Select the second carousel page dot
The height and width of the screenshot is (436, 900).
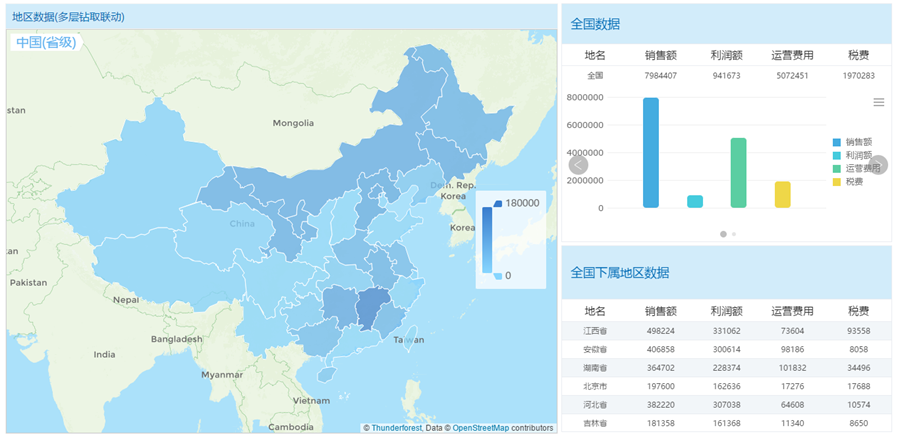tap(734, 234)
